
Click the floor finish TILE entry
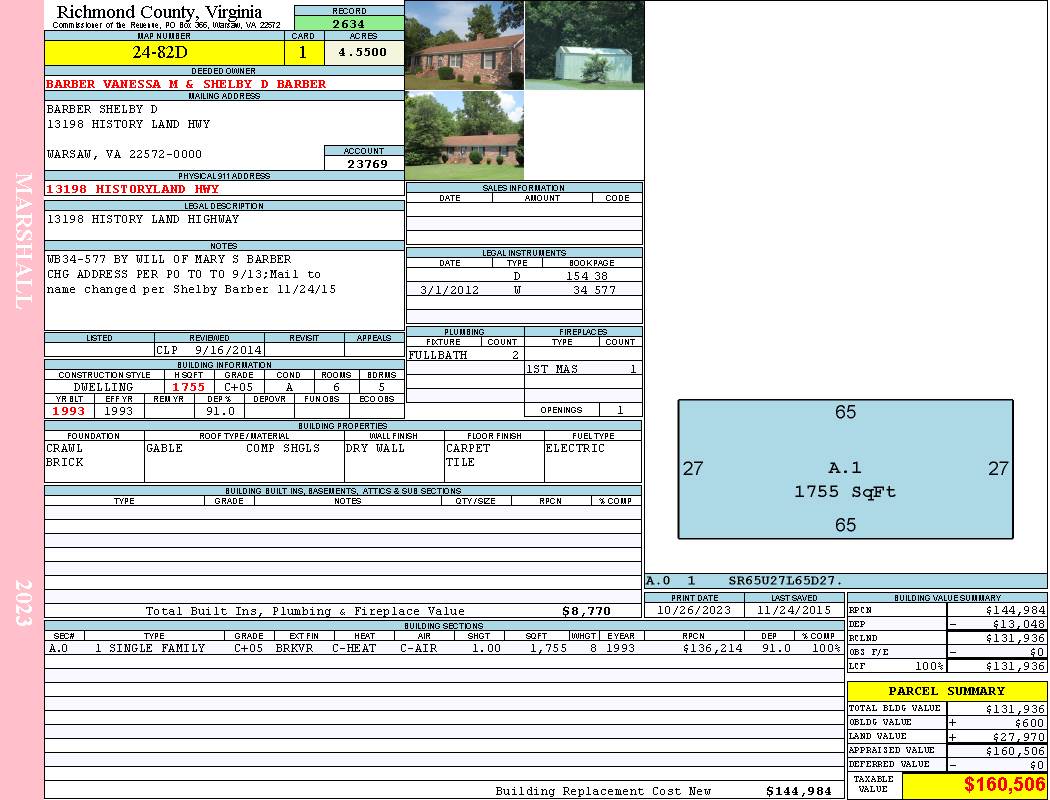click(x=460, y=462)
